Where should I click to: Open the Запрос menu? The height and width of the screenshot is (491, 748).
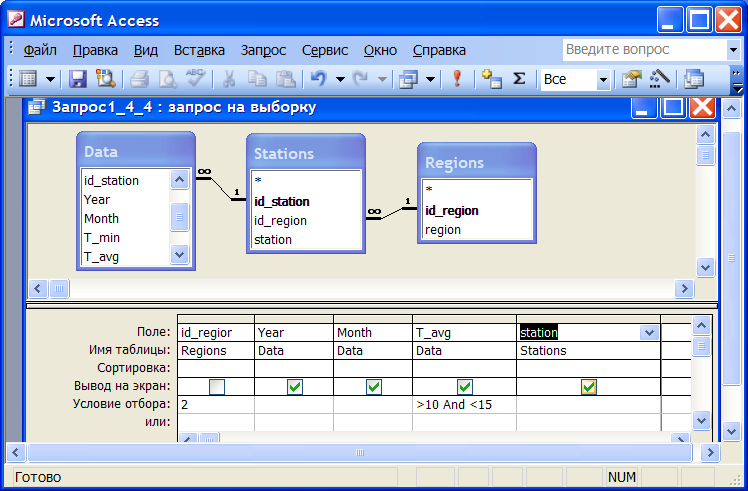click(x=263, y=50)
